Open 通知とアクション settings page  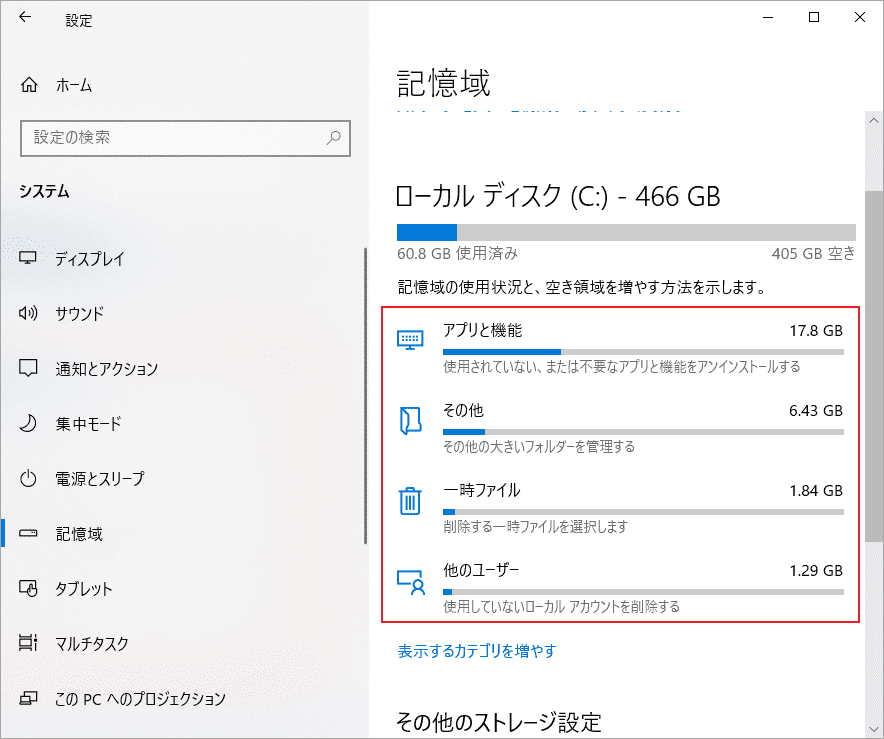(106, 369)
